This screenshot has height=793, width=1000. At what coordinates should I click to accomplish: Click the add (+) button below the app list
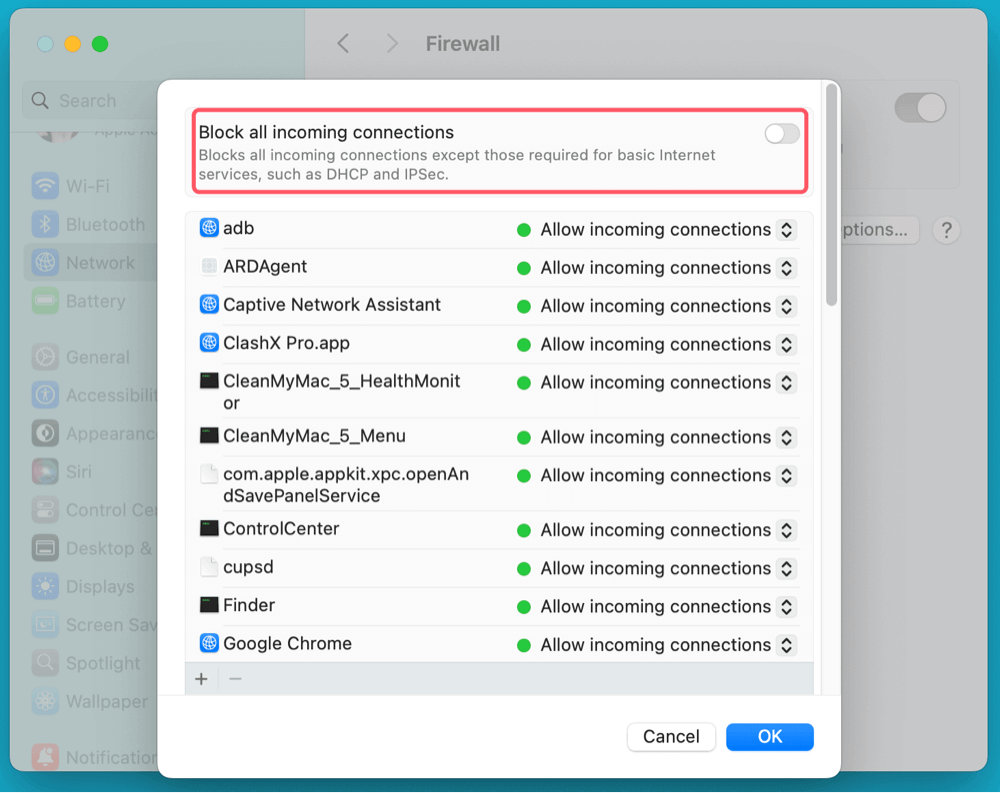[x=201, y=678]
